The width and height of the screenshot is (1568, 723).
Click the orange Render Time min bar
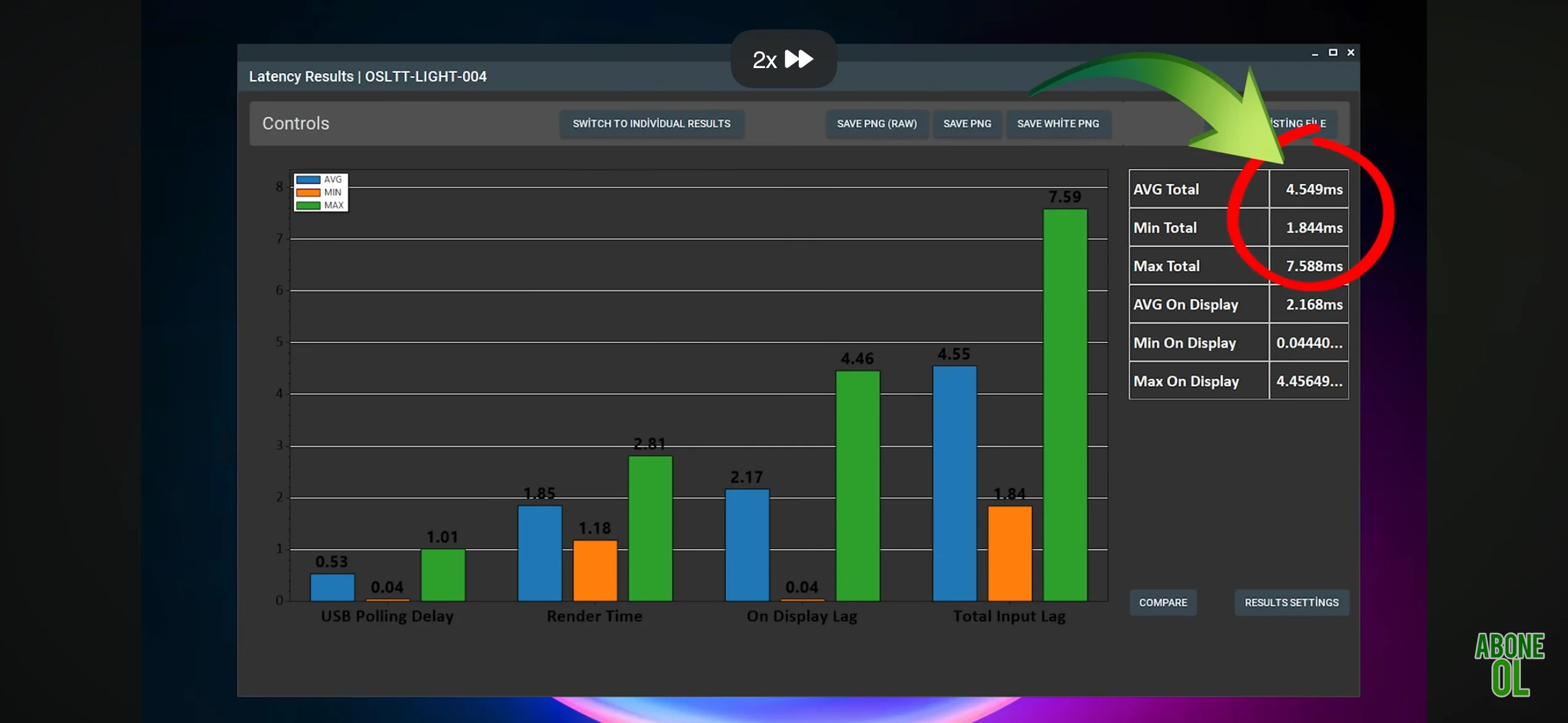pos(595,570)
